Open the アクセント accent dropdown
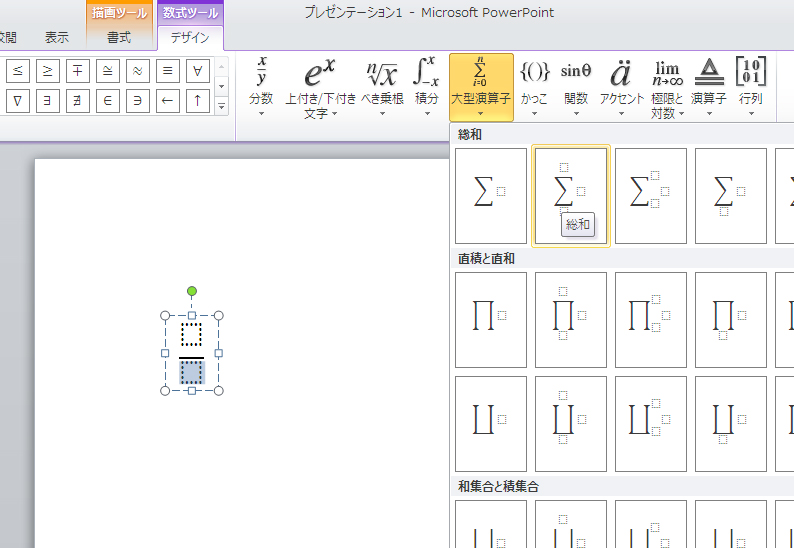The width and height of the screenshot is (794, 548). [621, 87]
